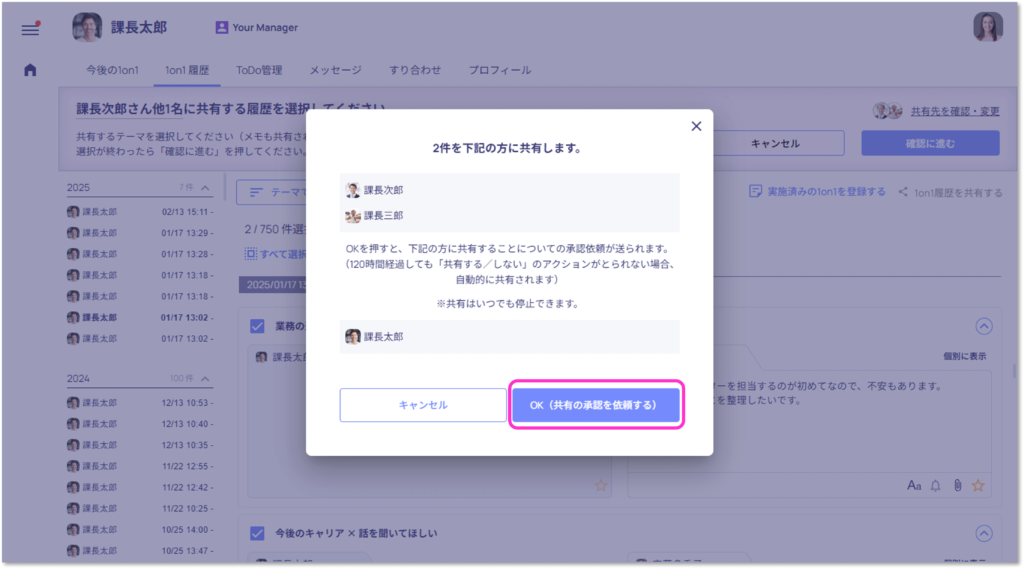1024x569 pixels.
Task: Click the paperclip attachment icon
Action: (x=957, y=485)
